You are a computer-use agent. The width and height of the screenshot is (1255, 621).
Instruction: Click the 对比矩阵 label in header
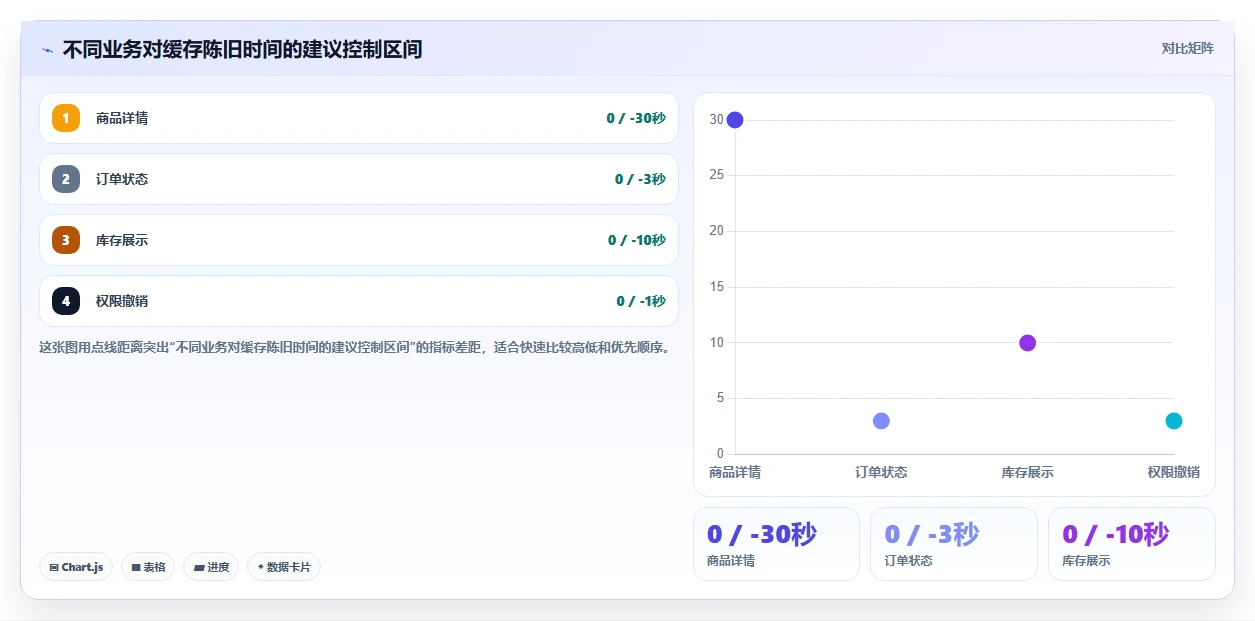(x=1188, y=48)
